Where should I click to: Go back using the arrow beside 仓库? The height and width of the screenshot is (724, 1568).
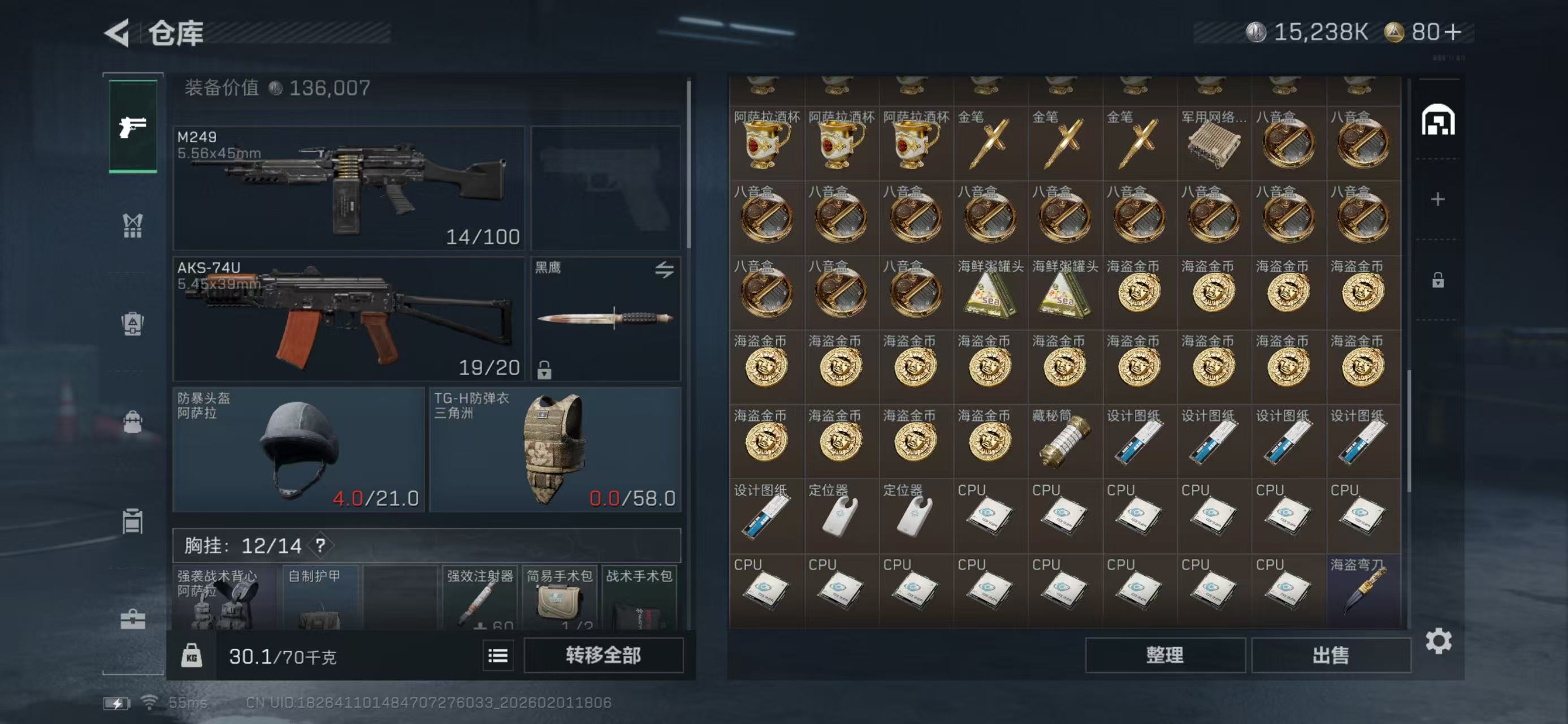(x=117, y=32)
